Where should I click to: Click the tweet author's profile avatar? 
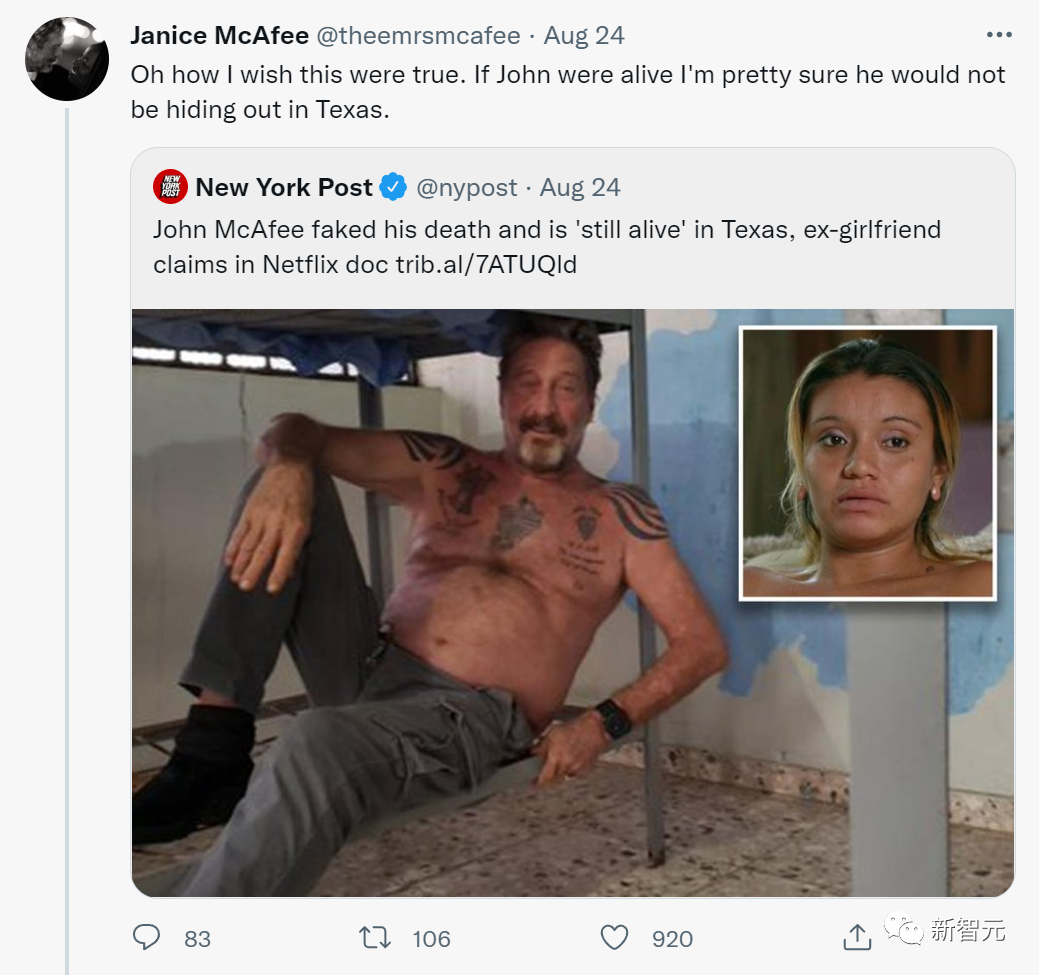(x=67, y=58)
